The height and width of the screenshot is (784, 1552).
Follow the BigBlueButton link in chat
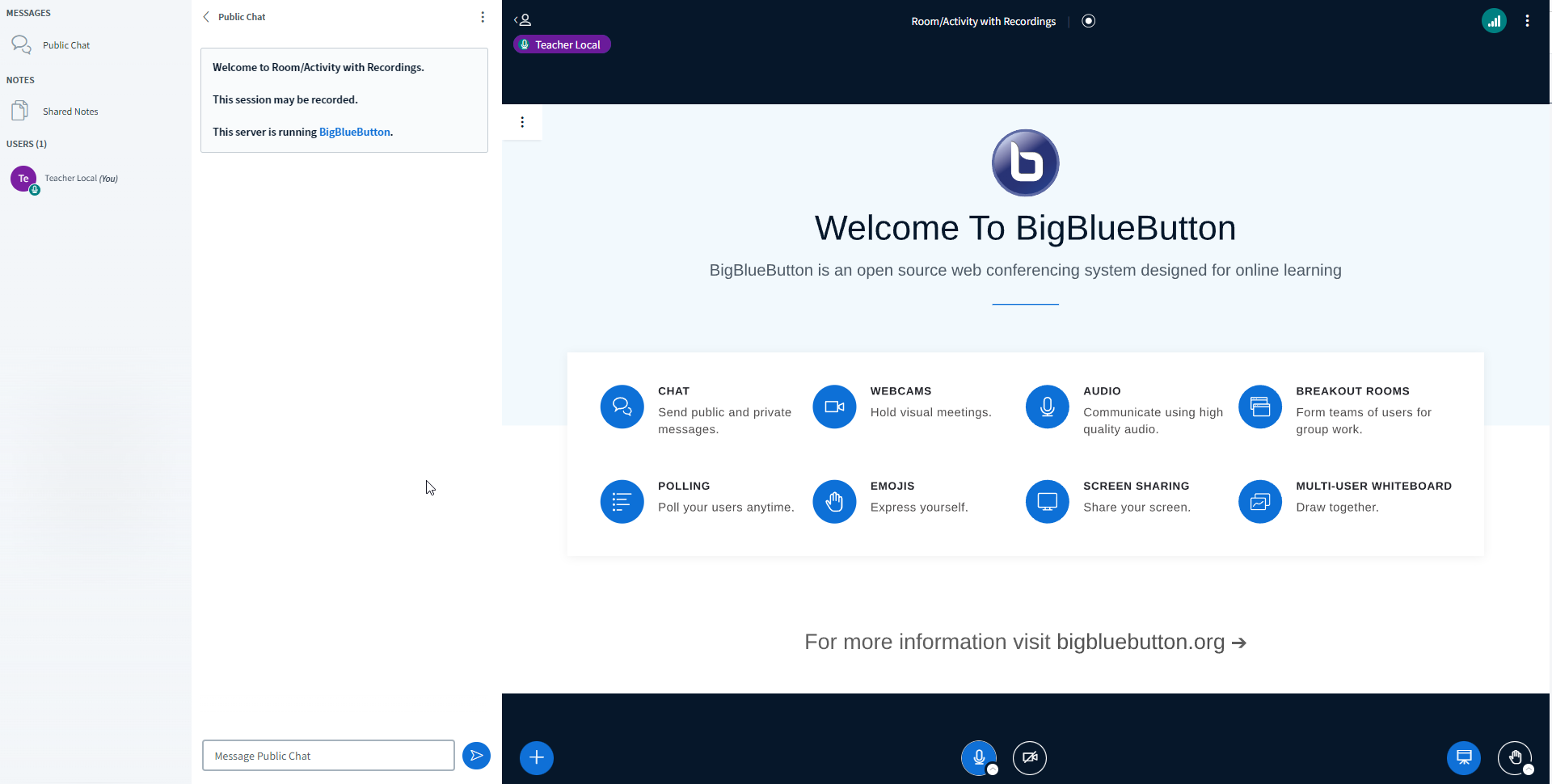tap(354, 132)
